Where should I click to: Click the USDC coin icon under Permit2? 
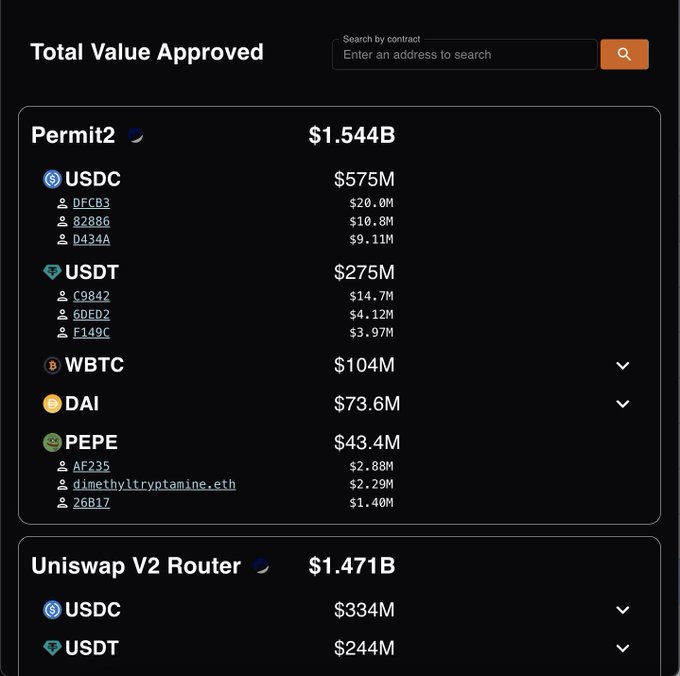pos(52,179)
